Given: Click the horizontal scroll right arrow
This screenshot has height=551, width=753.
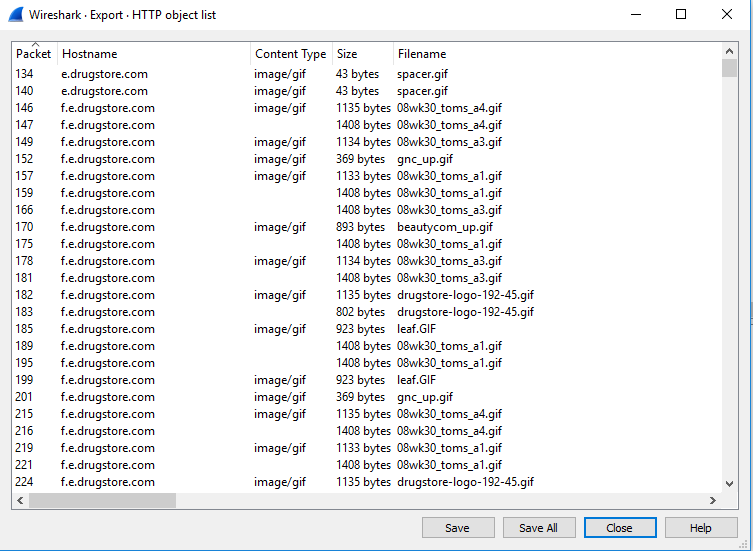Looking at the screenshot, I should pos(713,500).
